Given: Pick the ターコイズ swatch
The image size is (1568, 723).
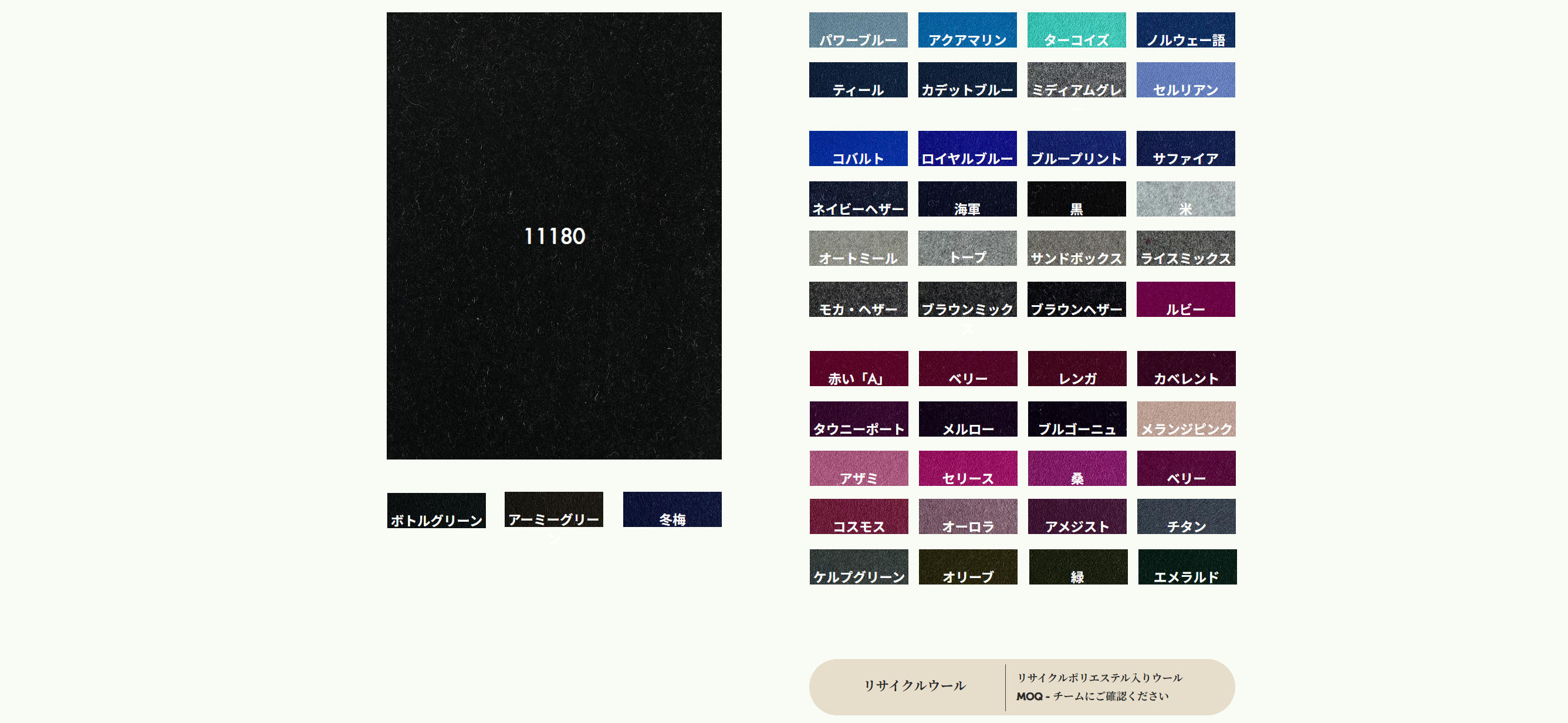Looking at the screenshot, I should pyautogui.click(x=1076, y=30).
